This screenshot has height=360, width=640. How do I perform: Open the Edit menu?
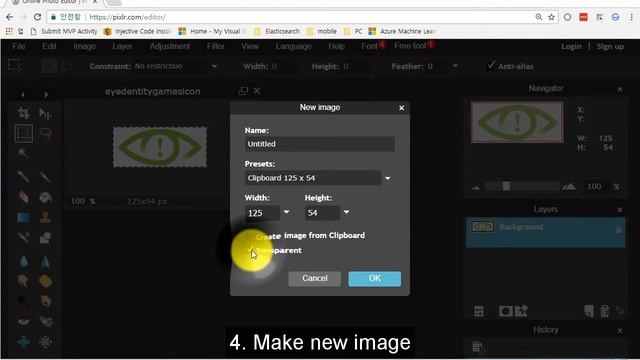pyautogui.click(x=49, y=46)
